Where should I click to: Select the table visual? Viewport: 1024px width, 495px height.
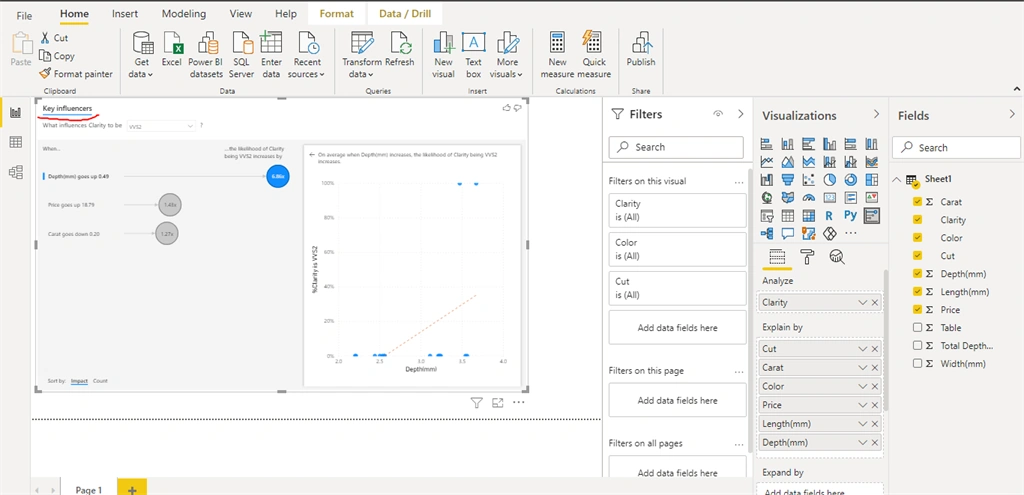point(788,215)
